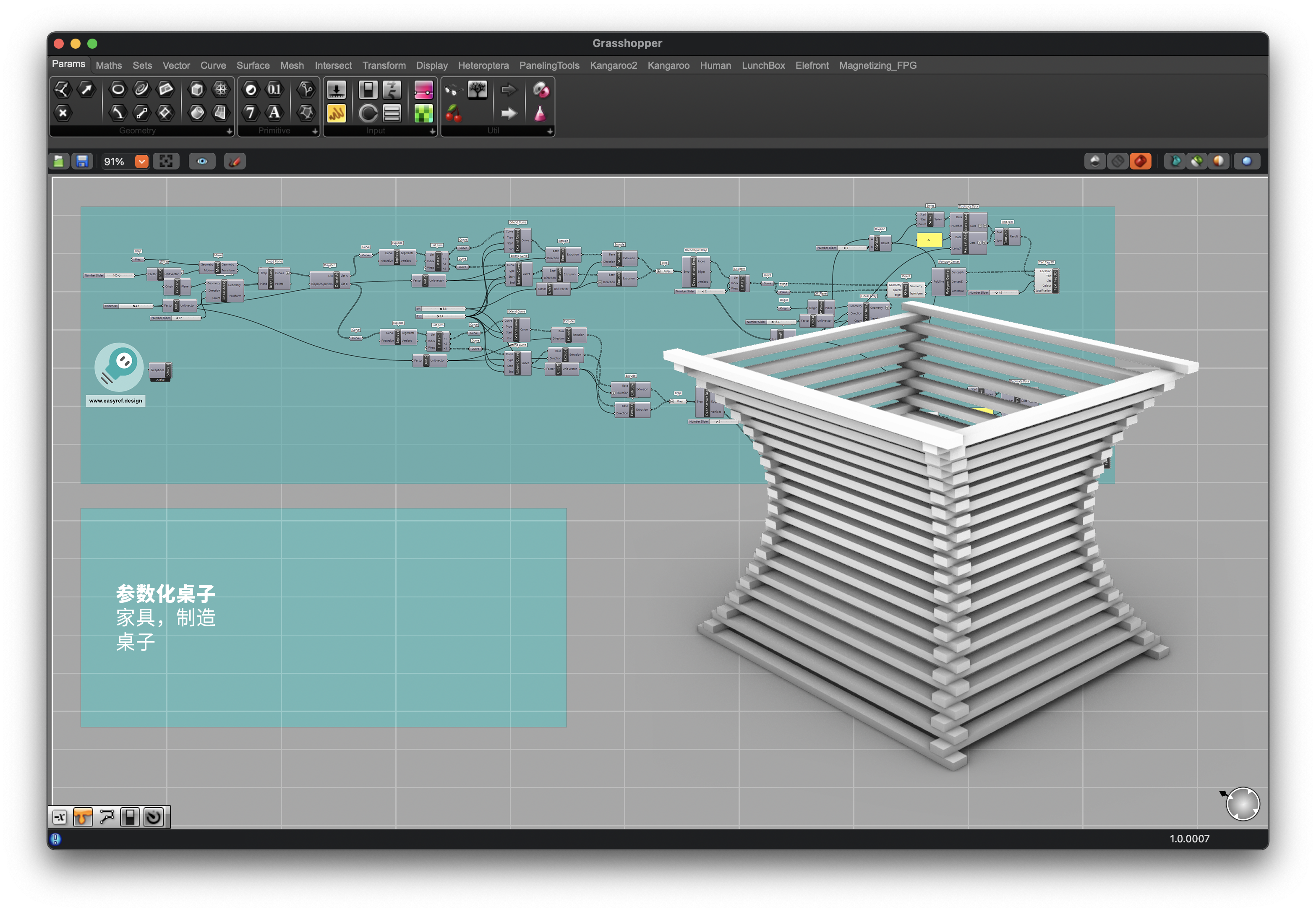Select the Gradient component icon
This screenshot has height=912, width=1316.
[x=423, y=90]
